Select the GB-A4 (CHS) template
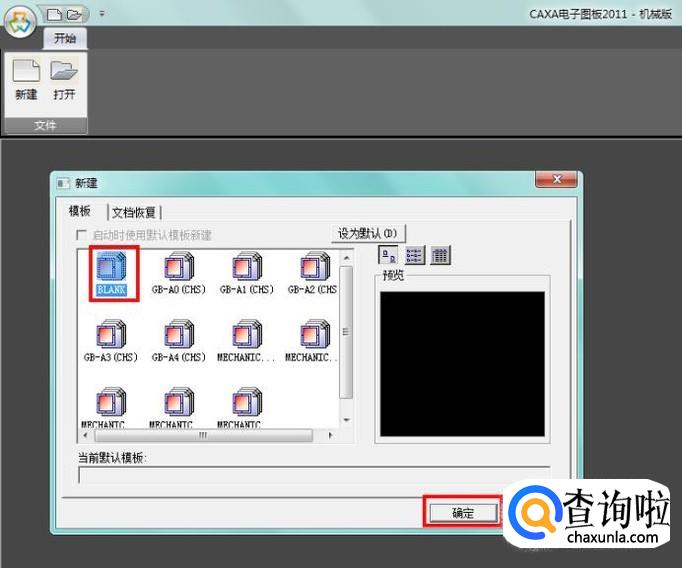Viewport: 682px width, 568px height. 179,341
